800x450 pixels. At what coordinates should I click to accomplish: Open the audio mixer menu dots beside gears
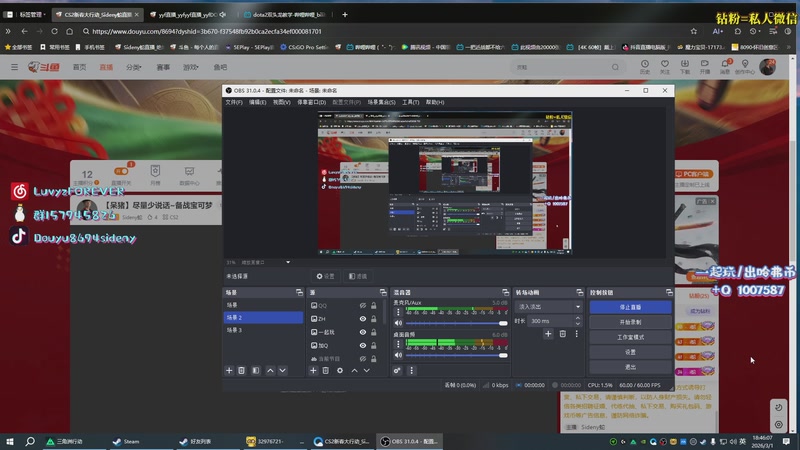click(x=411, y=370)
